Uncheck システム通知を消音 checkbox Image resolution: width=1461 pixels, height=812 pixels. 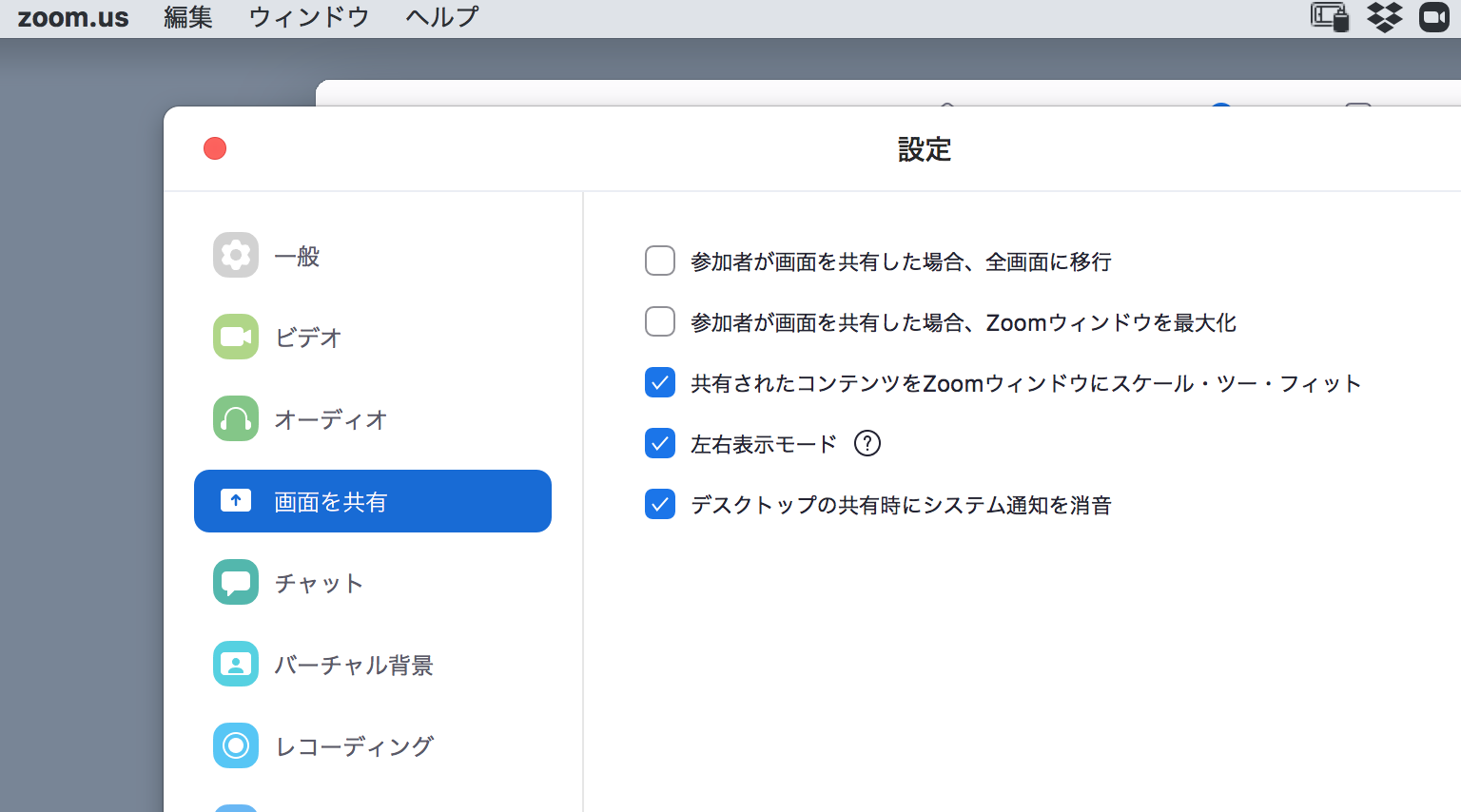660,504
